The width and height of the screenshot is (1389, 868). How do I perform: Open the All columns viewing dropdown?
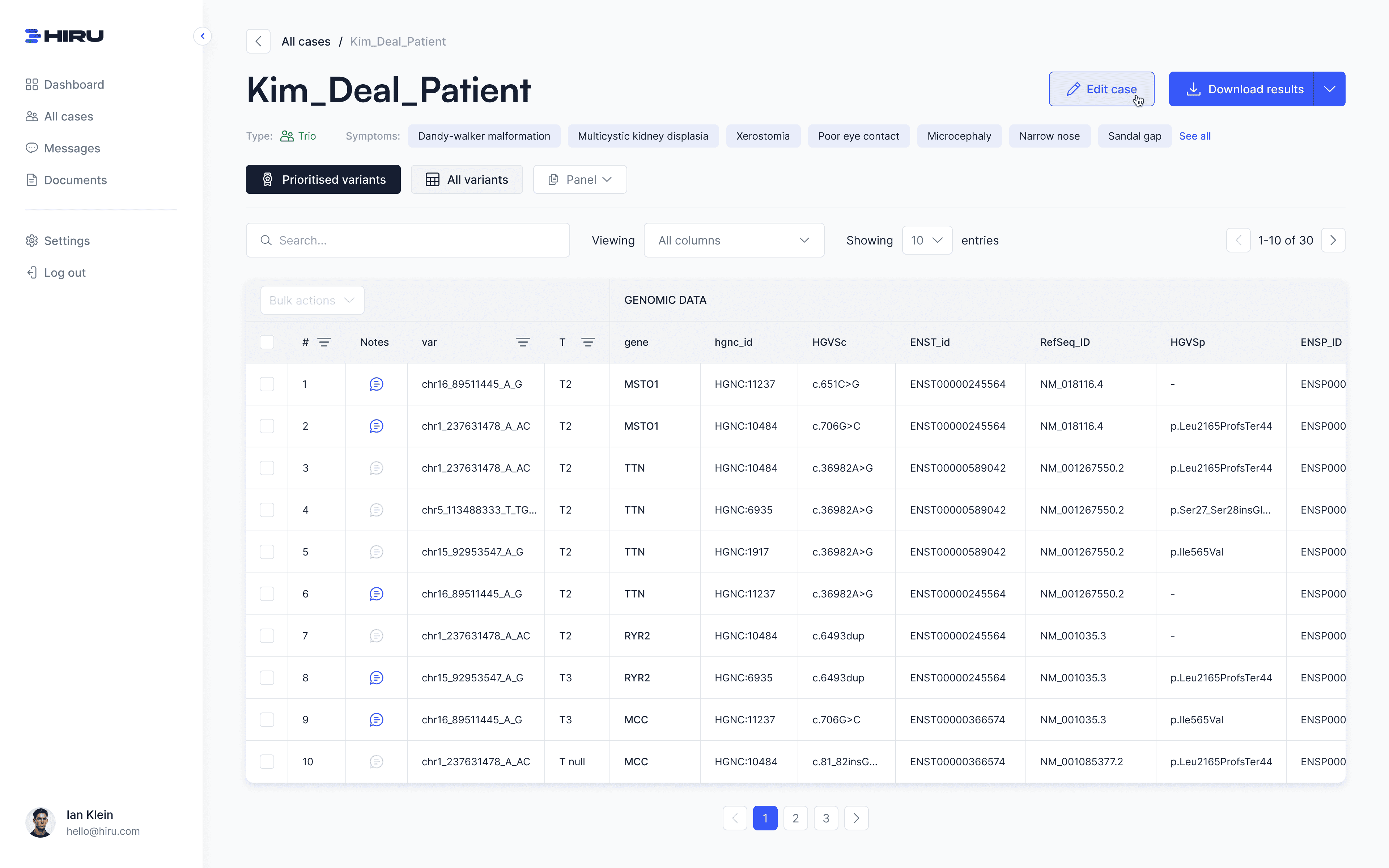pyautogui.click(x=734, y=241)
